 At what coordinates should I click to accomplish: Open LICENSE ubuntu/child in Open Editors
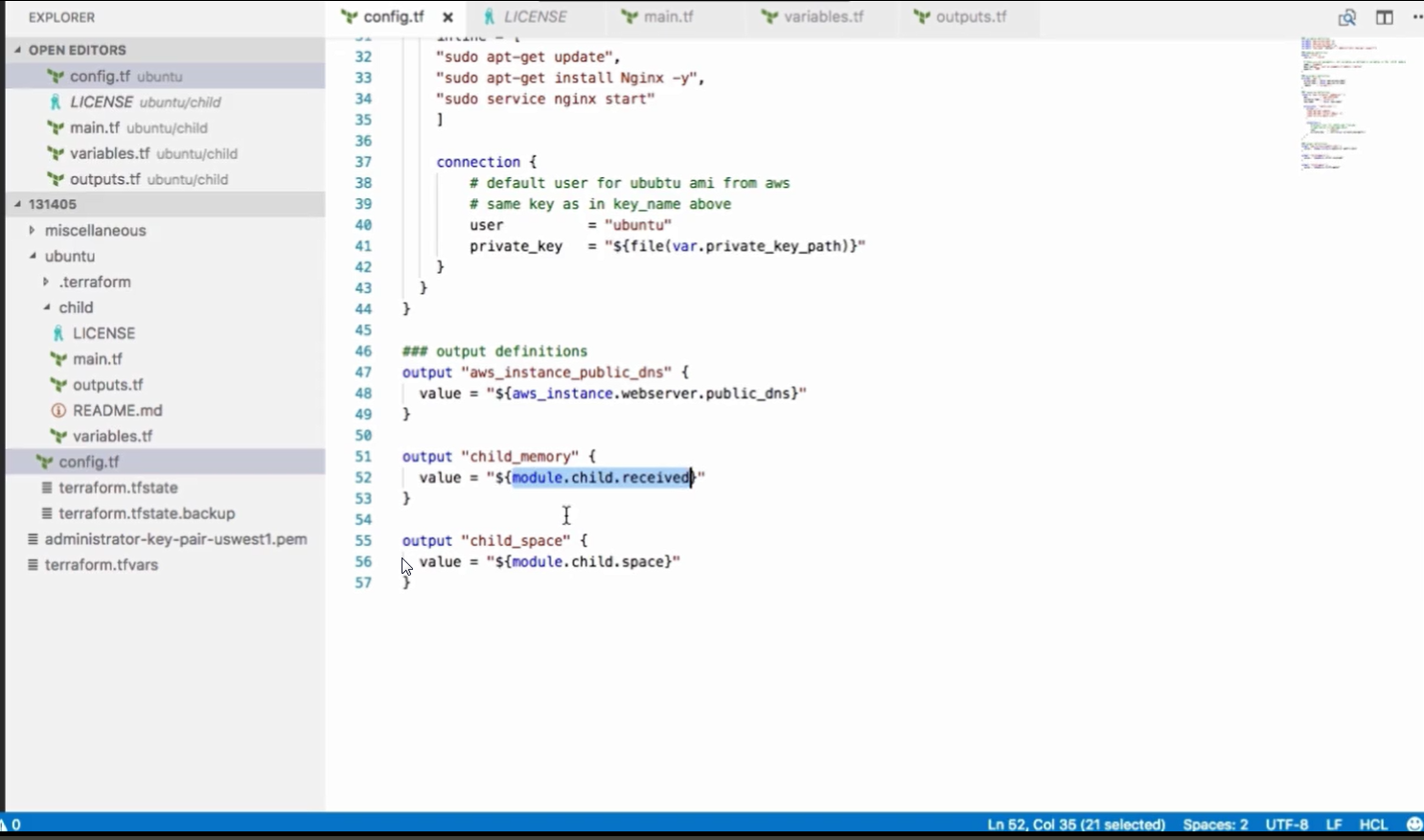pyautogui.click(x=165, y=102)
